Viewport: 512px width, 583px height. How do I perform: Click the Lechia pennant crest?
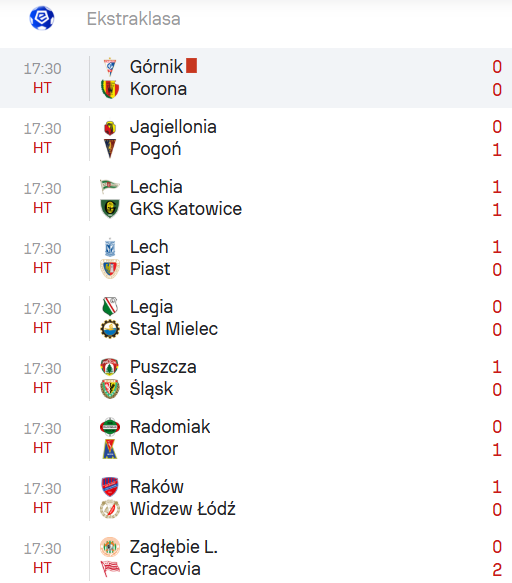tap(110, 186)
